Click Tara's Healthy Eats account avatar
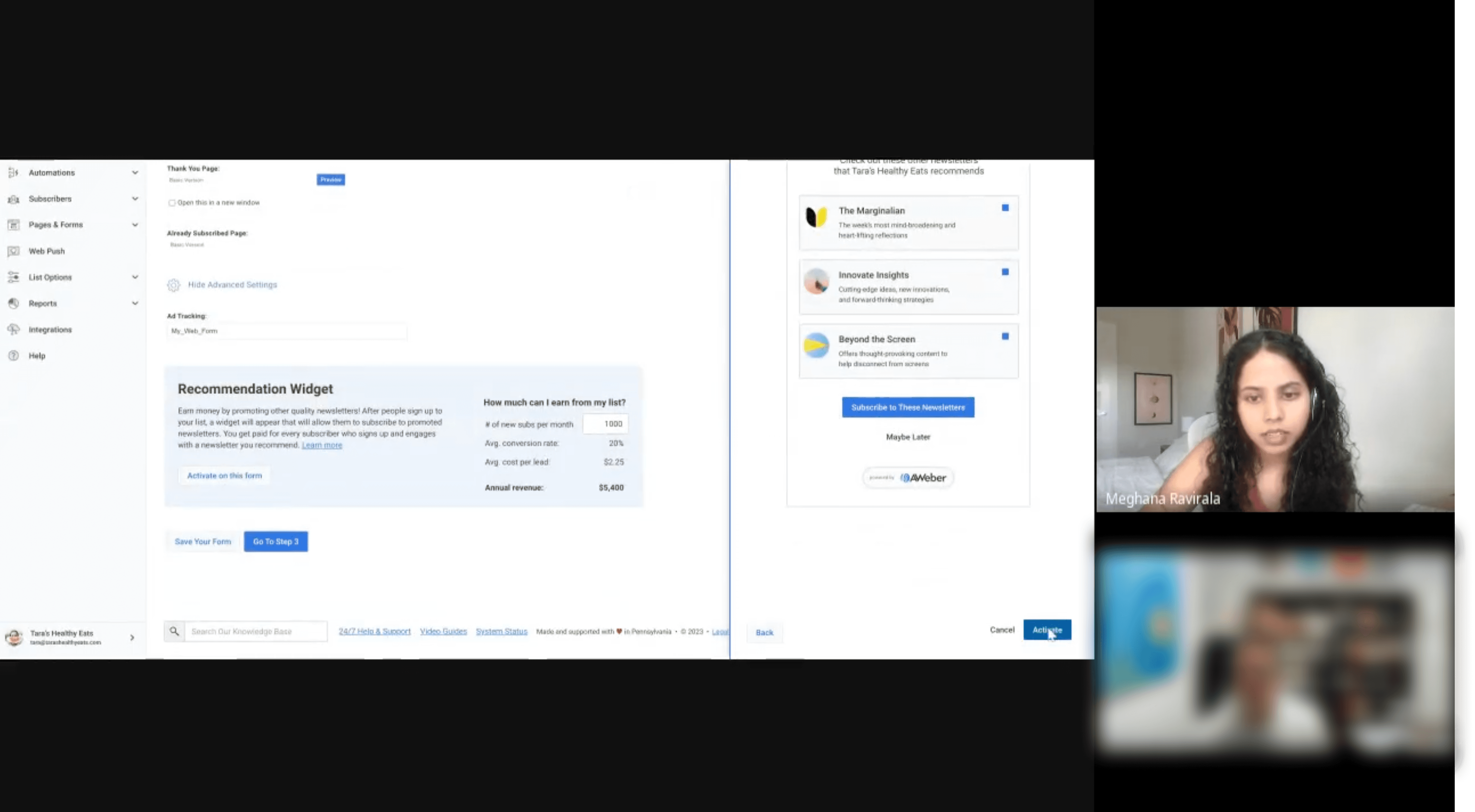The image size is (1475, 812). [14, 637]
